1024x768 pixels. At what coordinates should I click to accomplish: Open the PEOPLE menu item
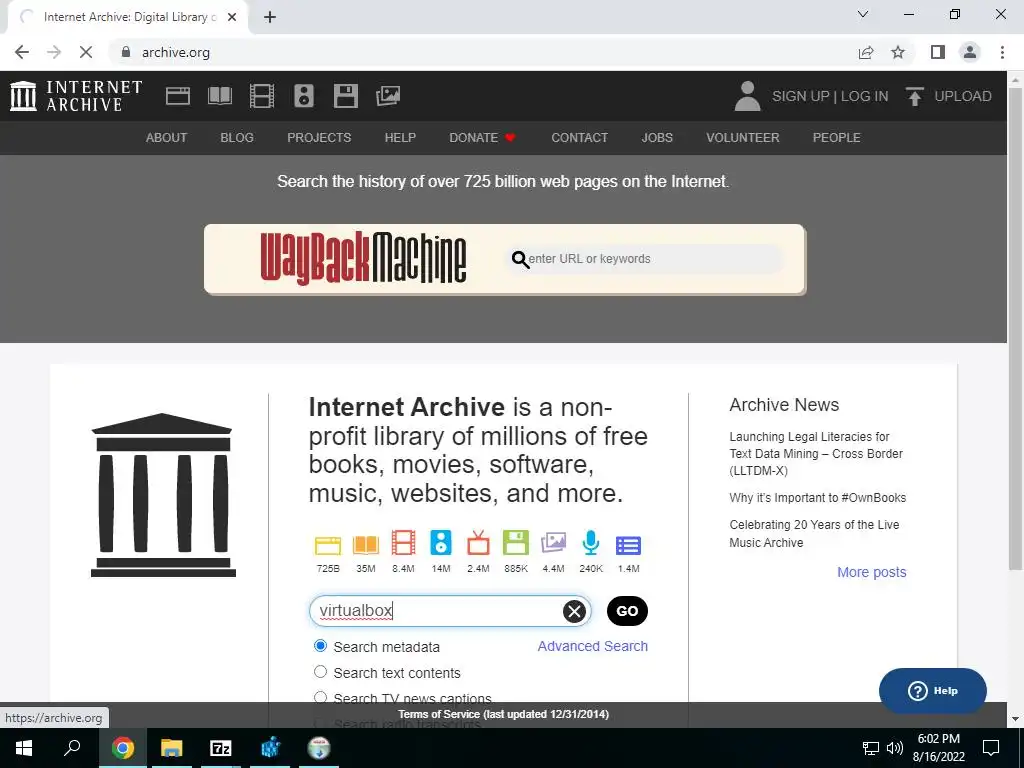tap(837, 138)
